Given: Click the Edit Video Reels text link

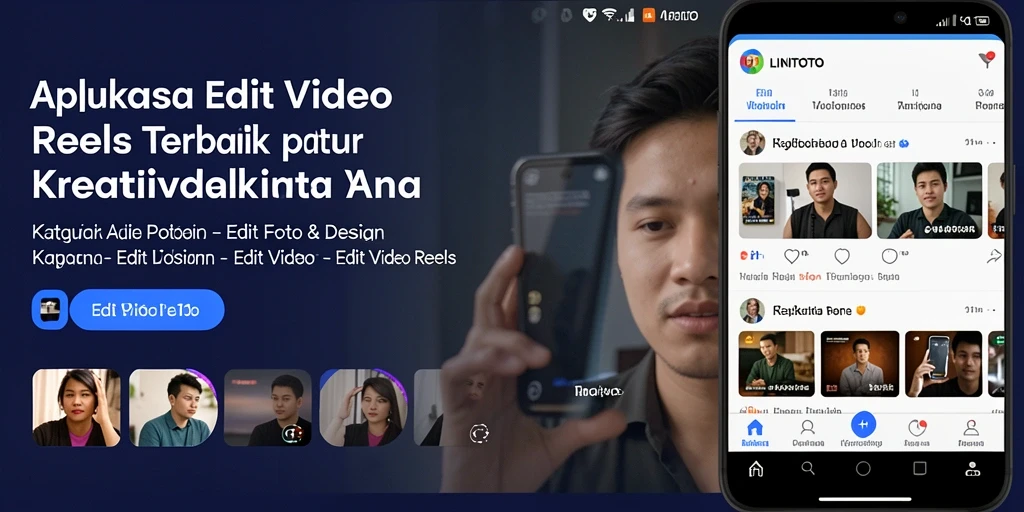Looking at the screenshot, I should pos(396,258).
